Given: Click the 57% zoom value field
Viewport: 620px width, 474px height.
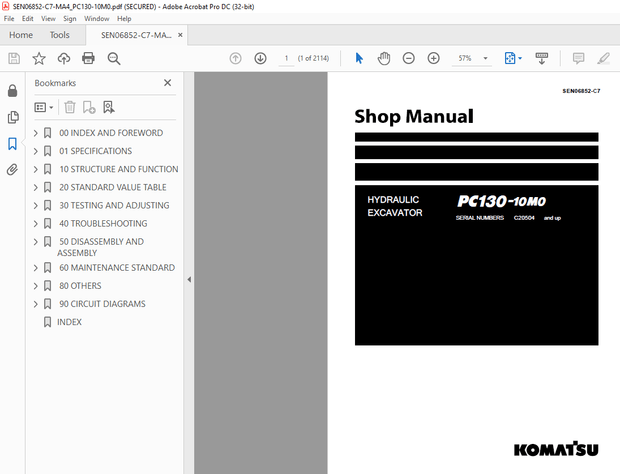Looking at the screenshot, I should click(465, 59).
